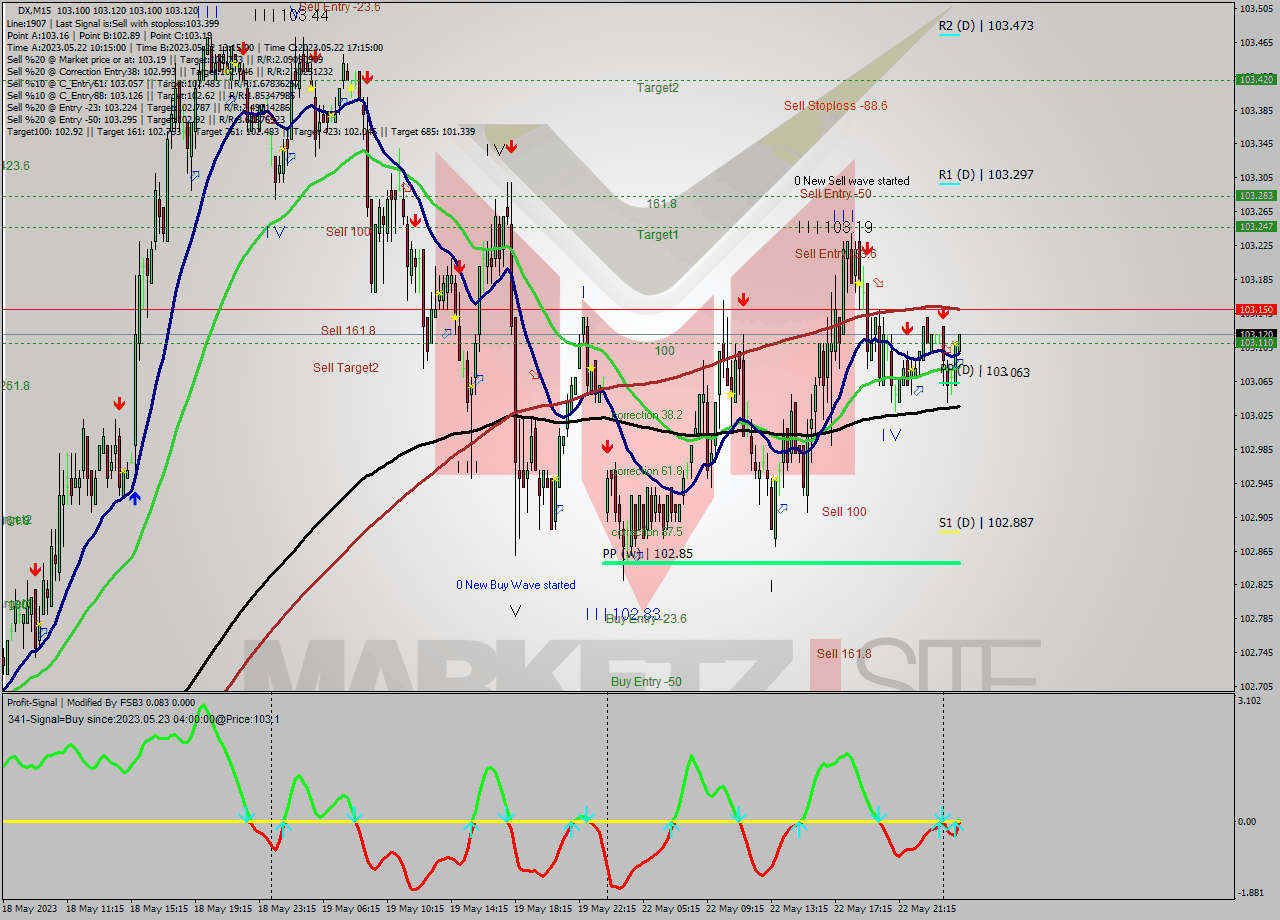Screen dimensions: 1280x920
Task: Click the correction 38.2 label
Action: (647, 415)
